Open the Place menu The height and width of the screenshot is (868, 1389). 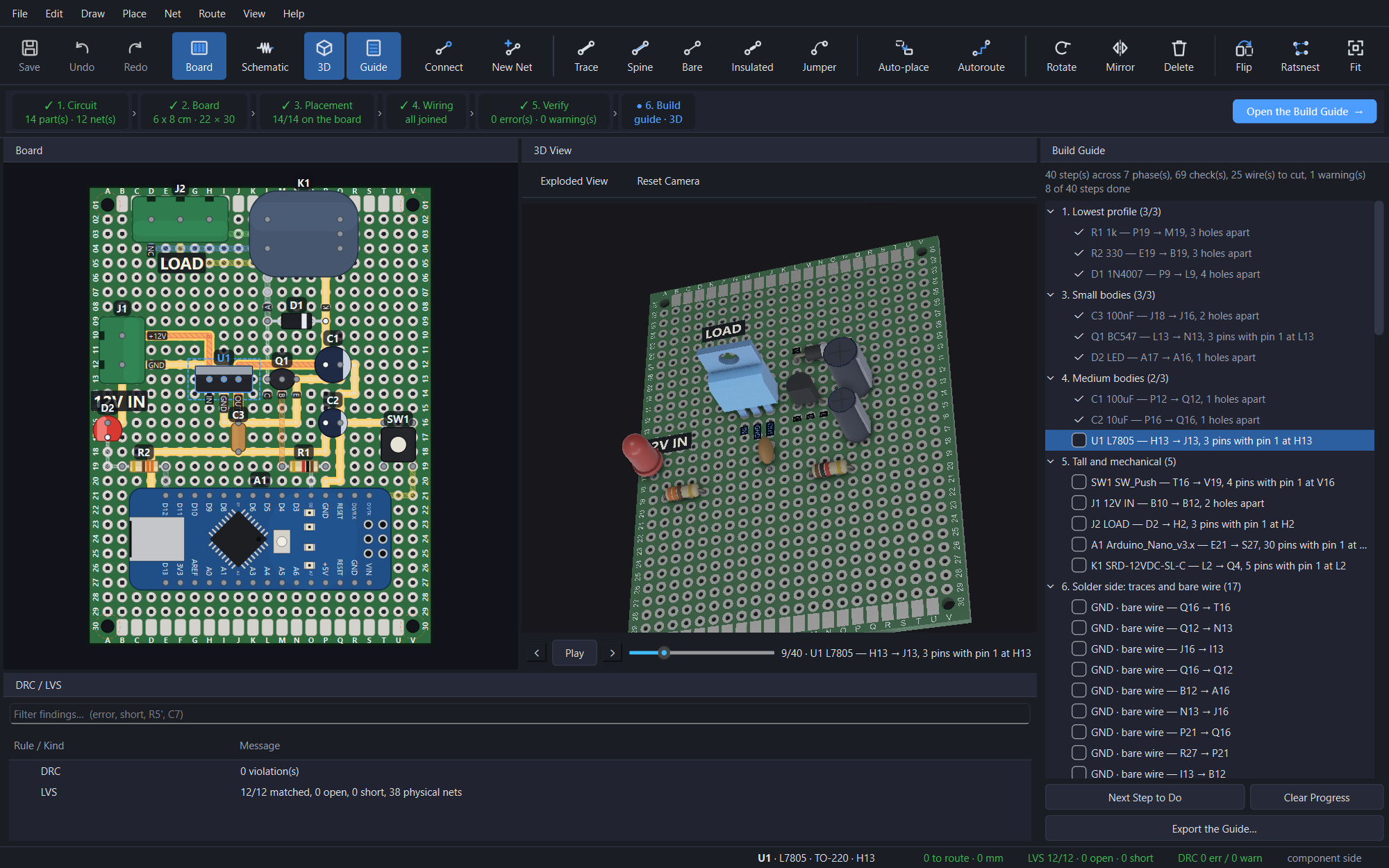coord(134,13)
